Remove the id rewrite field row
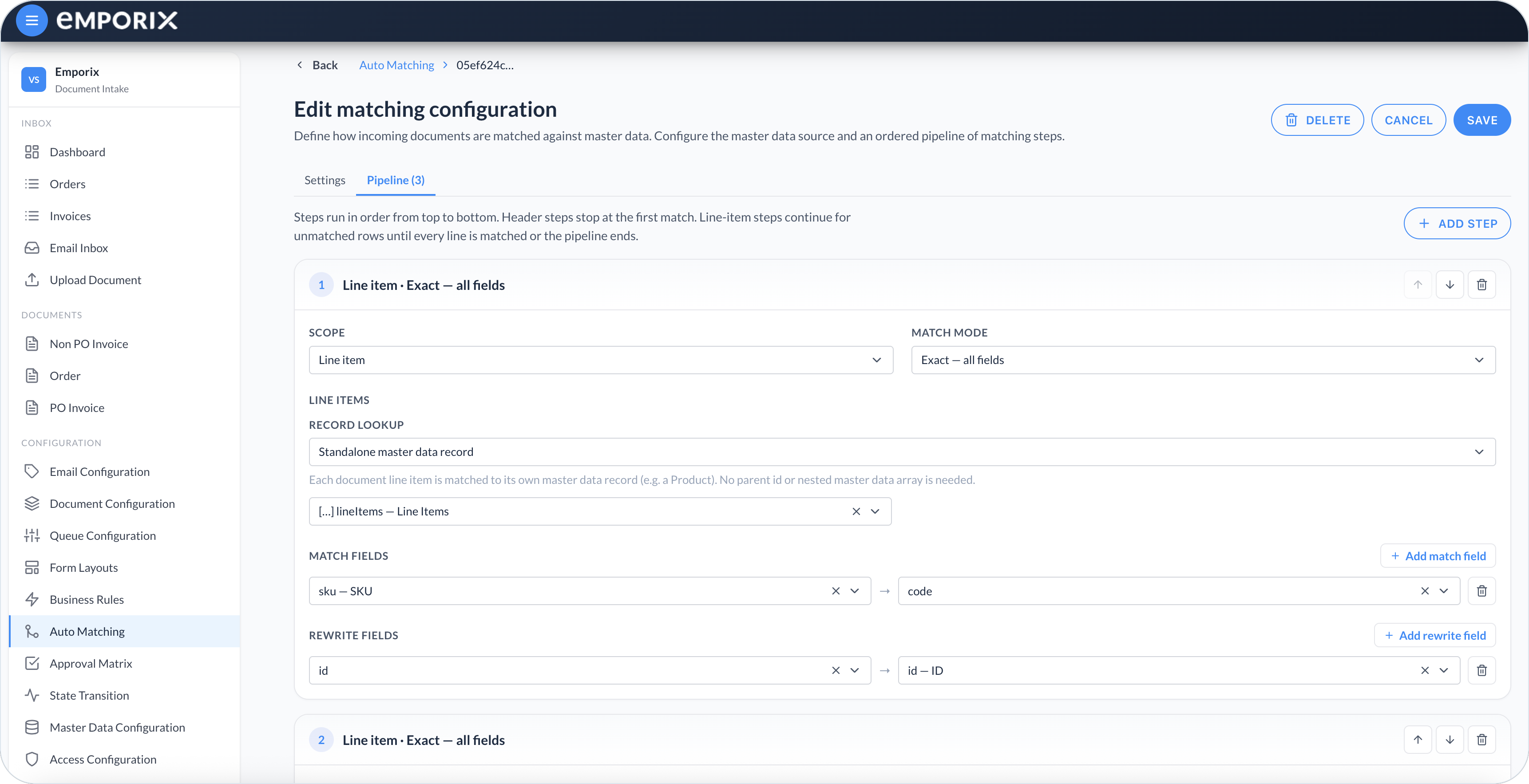This screenshot has height=784, width=1529. coord(1481,671)
